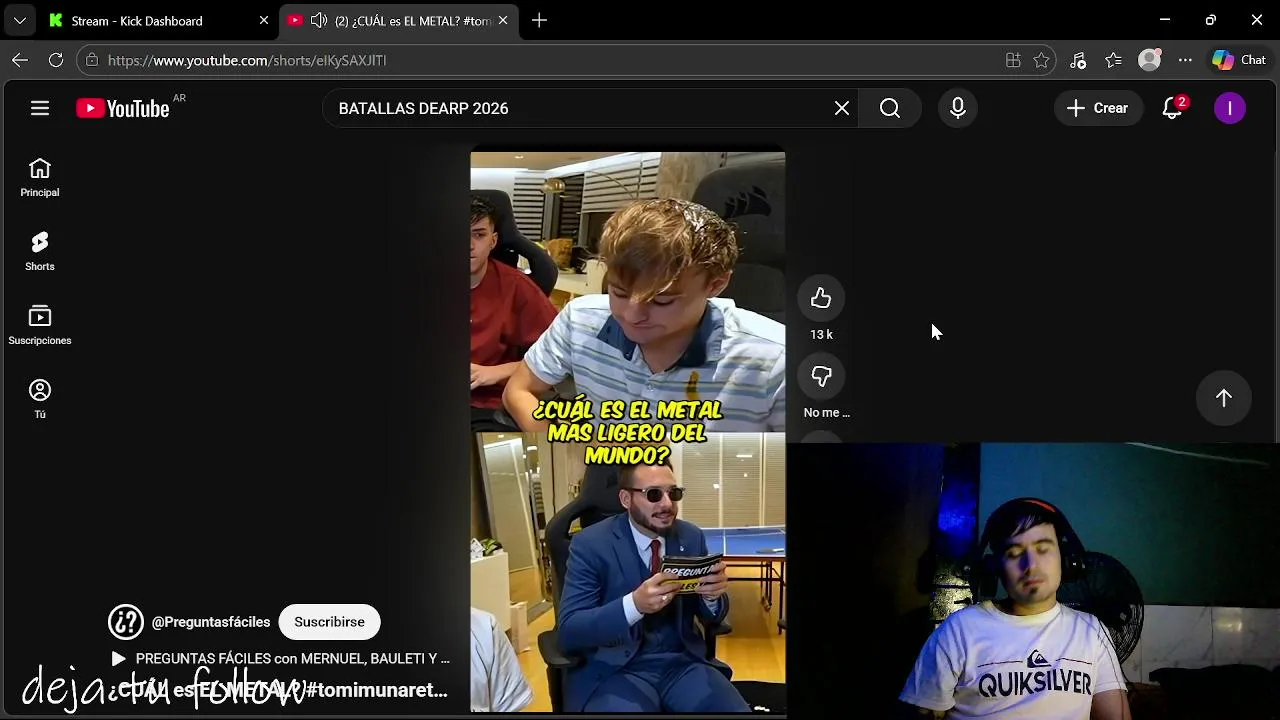Open browser settings and more menu
The width and height of the screenshot is (1280, 720).
click(1185, 60)
